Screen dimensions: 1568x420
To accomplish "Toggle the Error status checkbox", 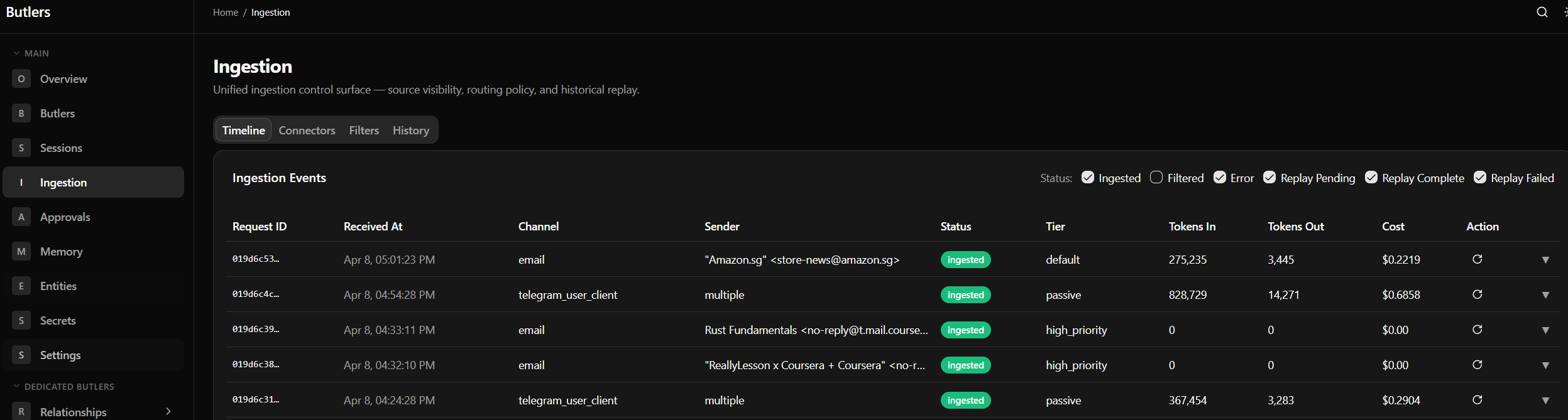I will (1220, 178).
